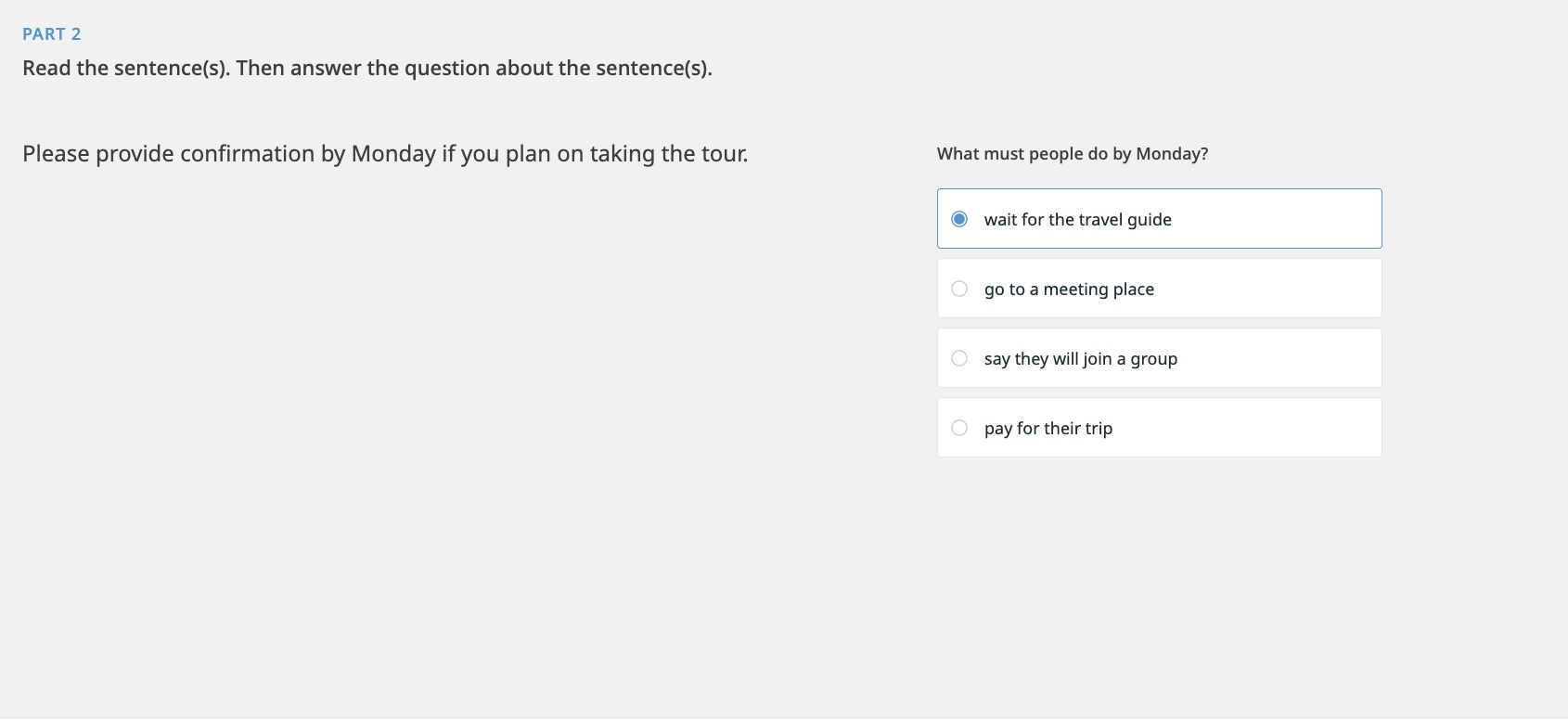Click the last answer card

[x=1159, y=428]
